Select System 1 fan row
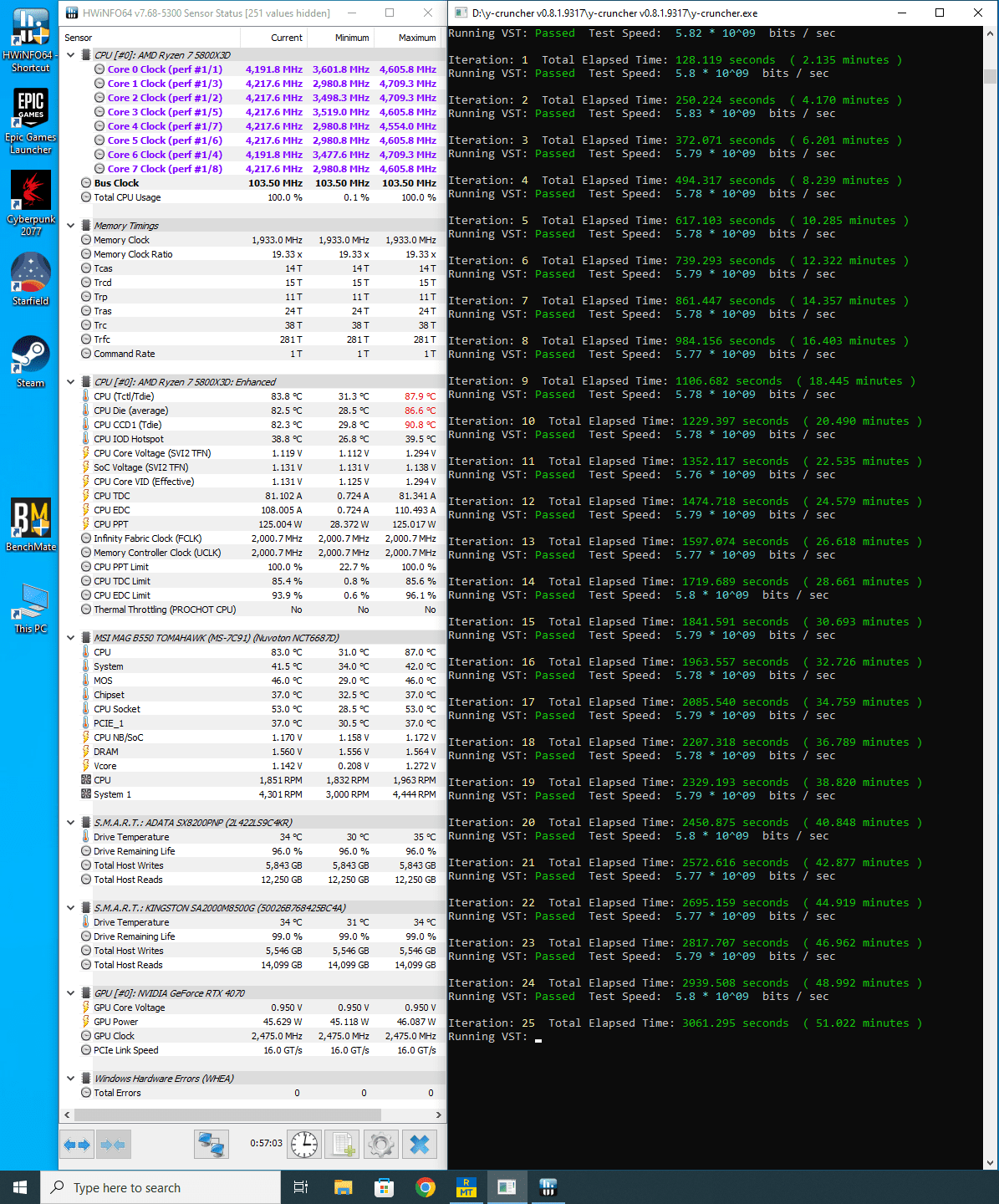 (251, 794)
